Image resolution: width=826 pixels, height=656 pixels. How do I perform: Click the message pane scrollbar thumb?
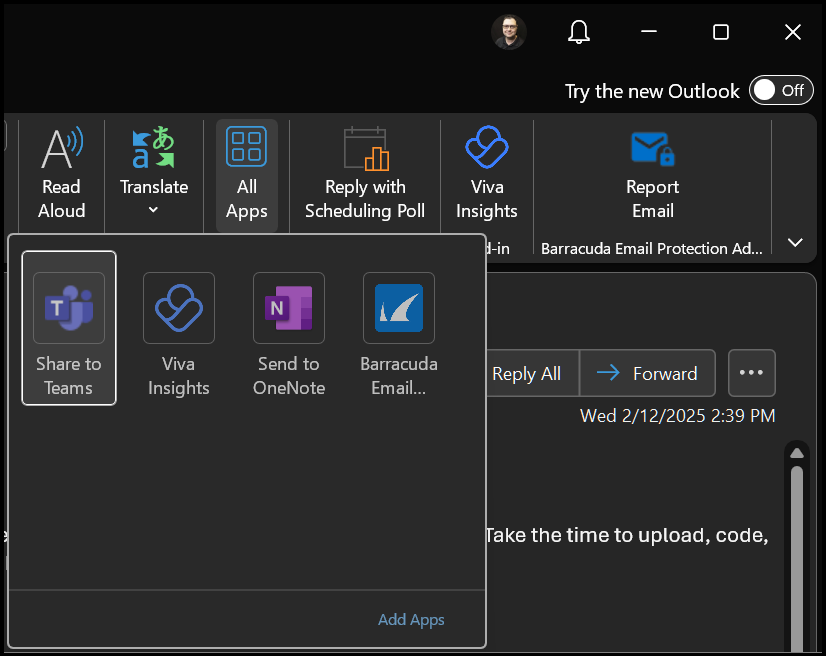pos(796,559)
